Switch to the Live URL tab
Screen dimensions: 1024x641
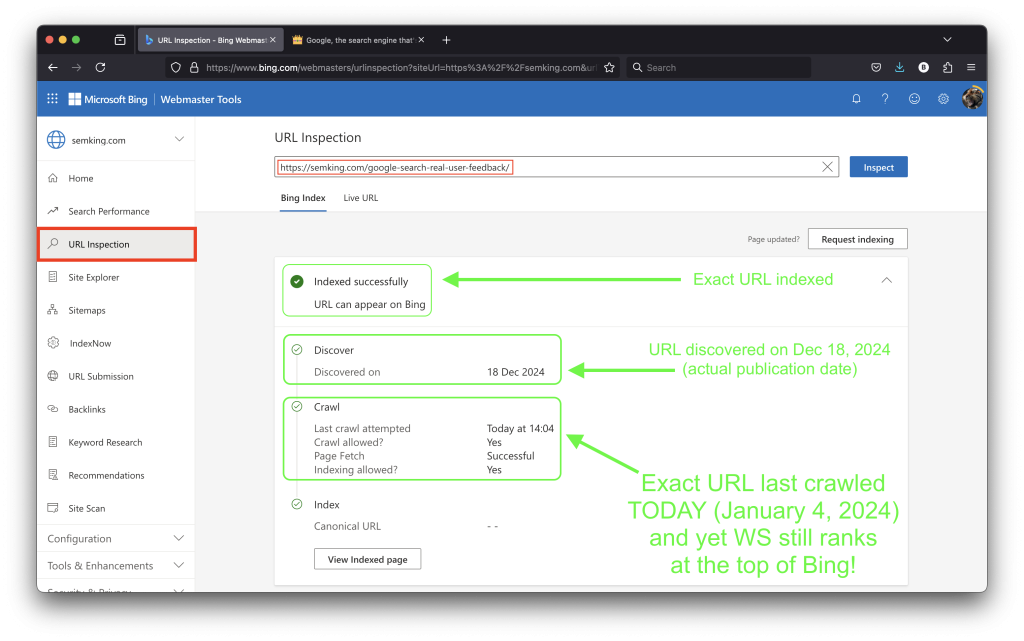pyautogui.click(x=360, y=198)
